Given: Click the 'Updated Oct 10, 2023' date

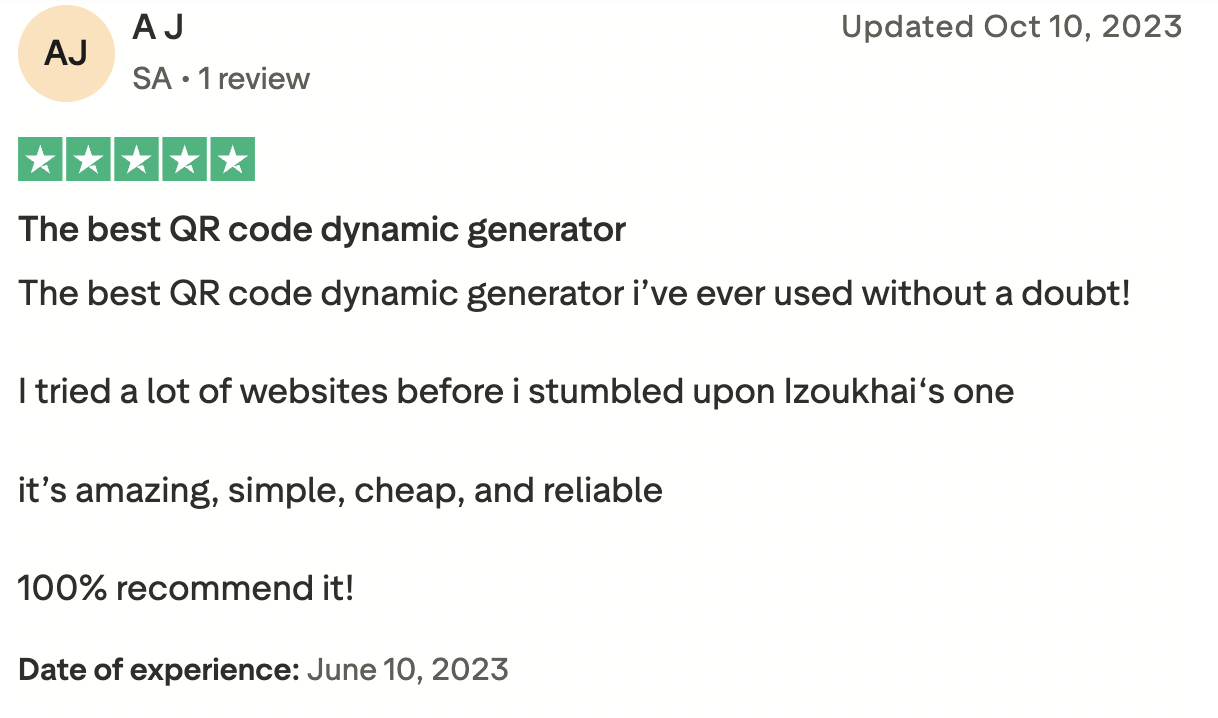Looking at the screenshot, I should tap(1012, 27).
